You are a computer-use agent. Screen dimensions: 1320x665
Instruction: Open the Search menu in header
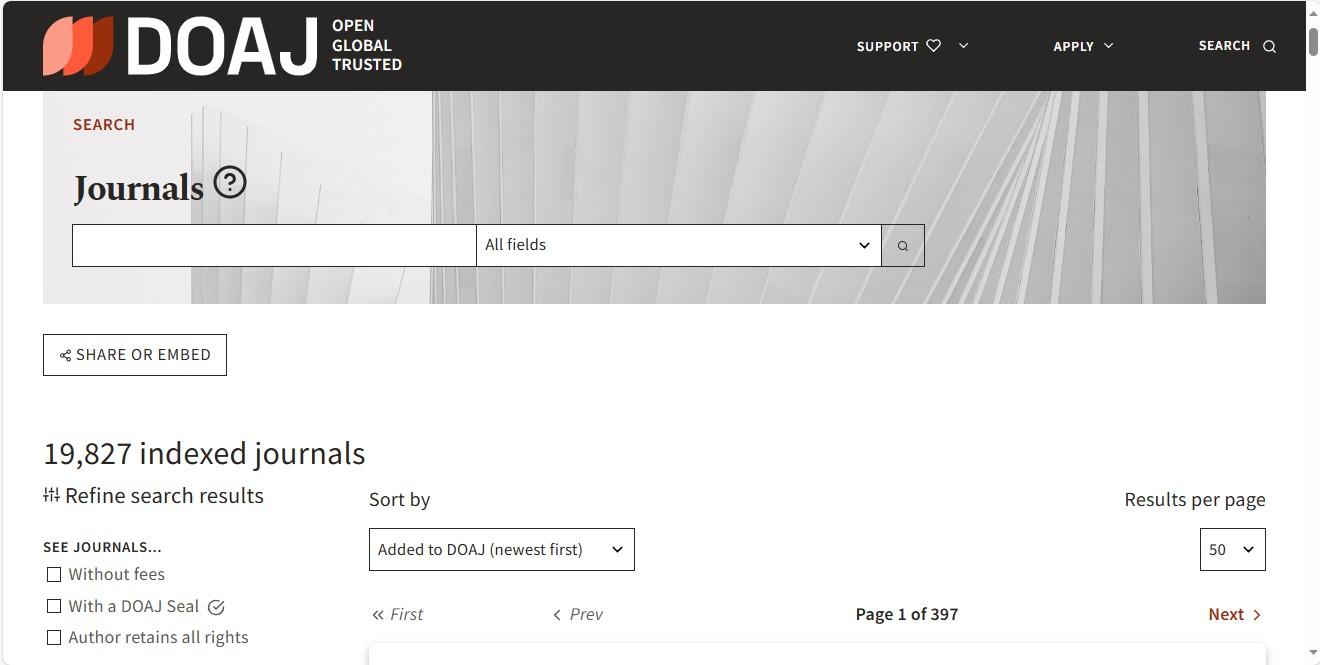pyautogui.click(x=1237, y=46)
